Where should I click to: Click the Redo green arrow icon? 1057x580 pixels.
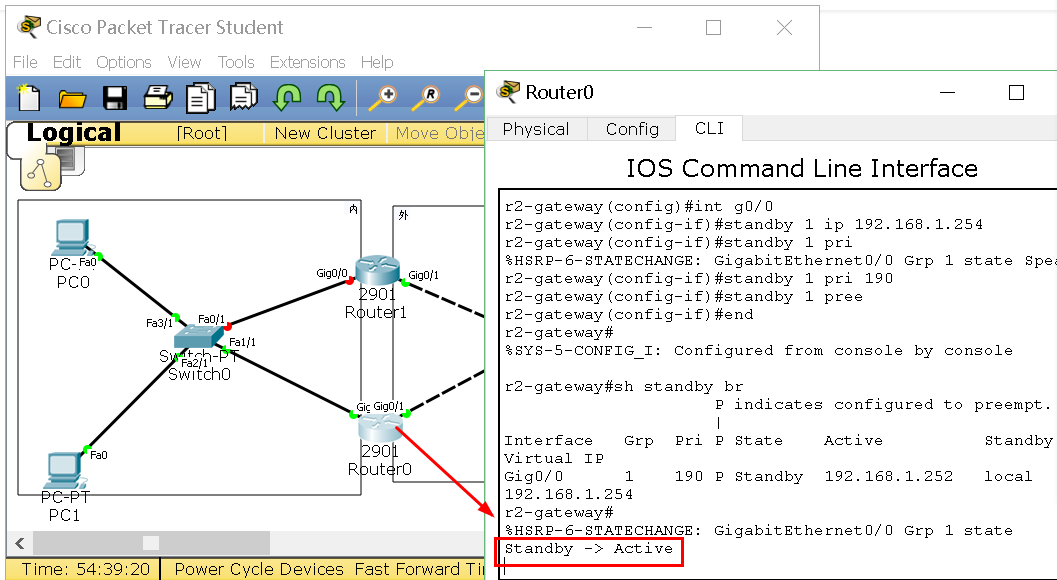330,98
